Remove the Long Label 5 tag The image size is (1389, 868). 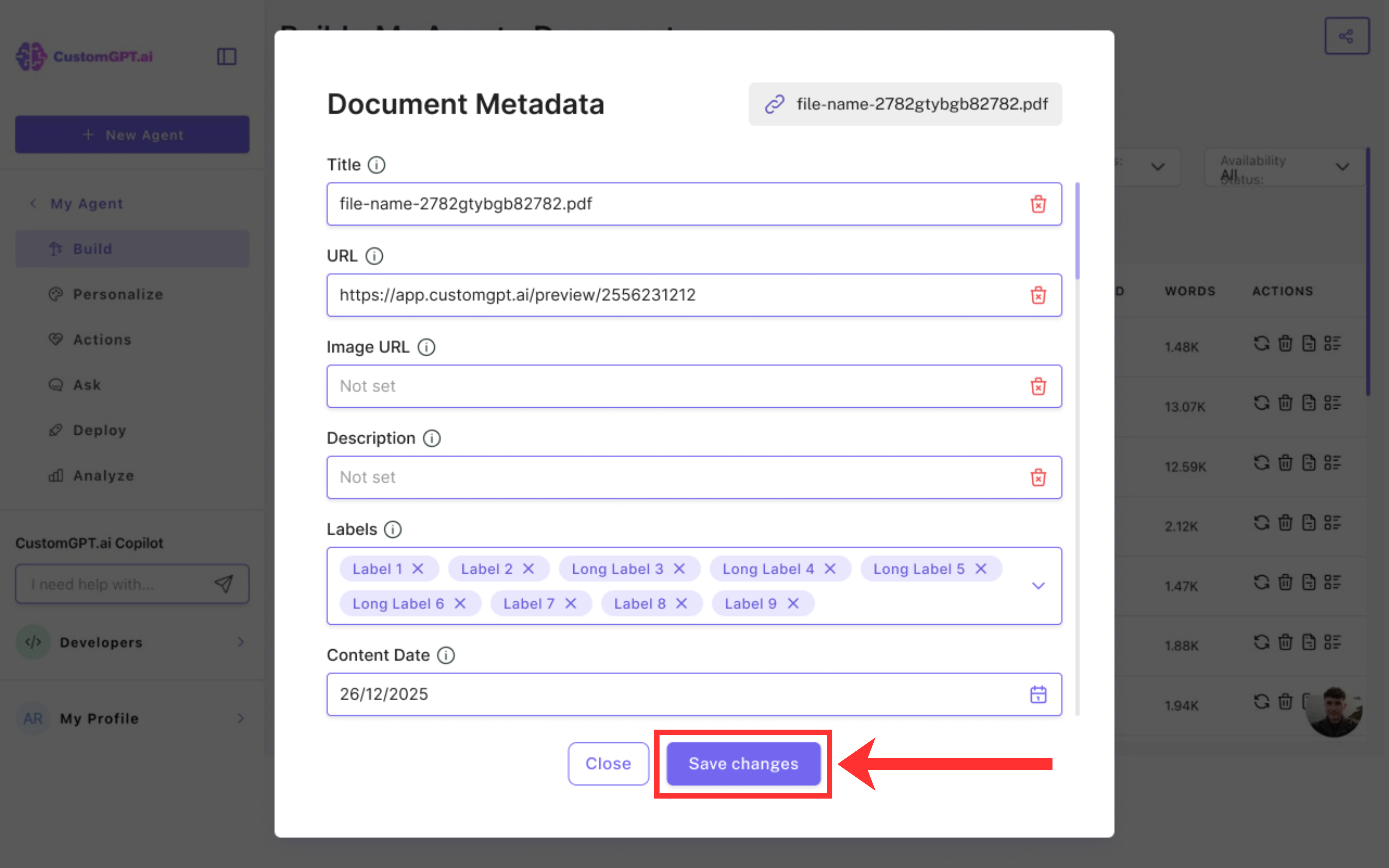point(981,569)
